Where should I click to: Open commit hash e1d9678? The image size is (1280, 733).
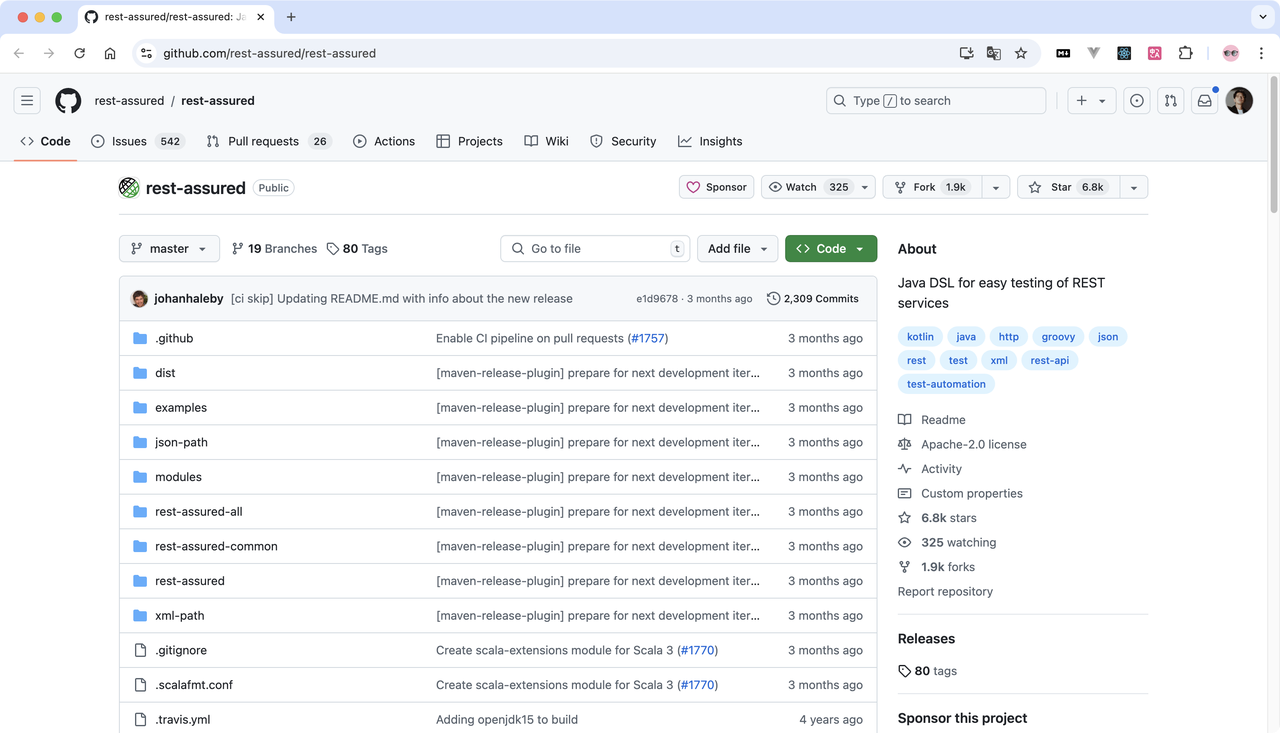click(x=657, y=299)
